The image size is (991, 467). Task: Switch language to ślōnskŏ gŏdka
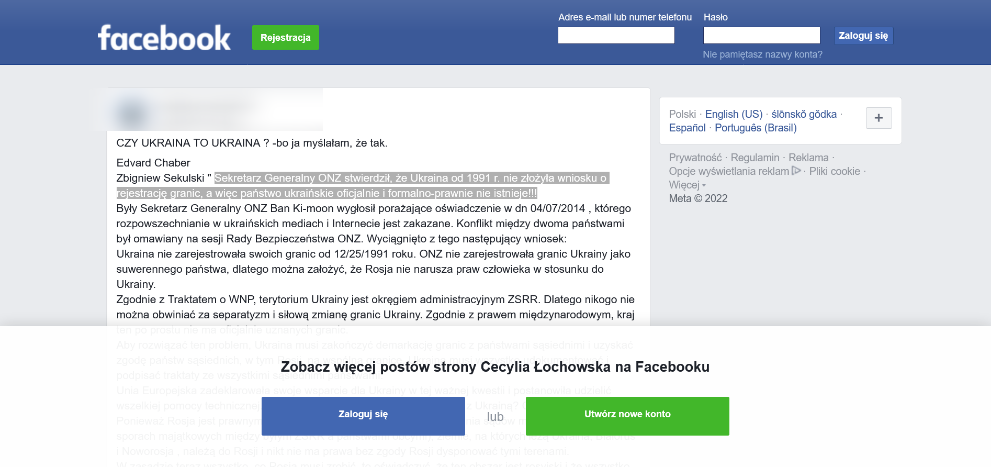[x=804, y=114]
